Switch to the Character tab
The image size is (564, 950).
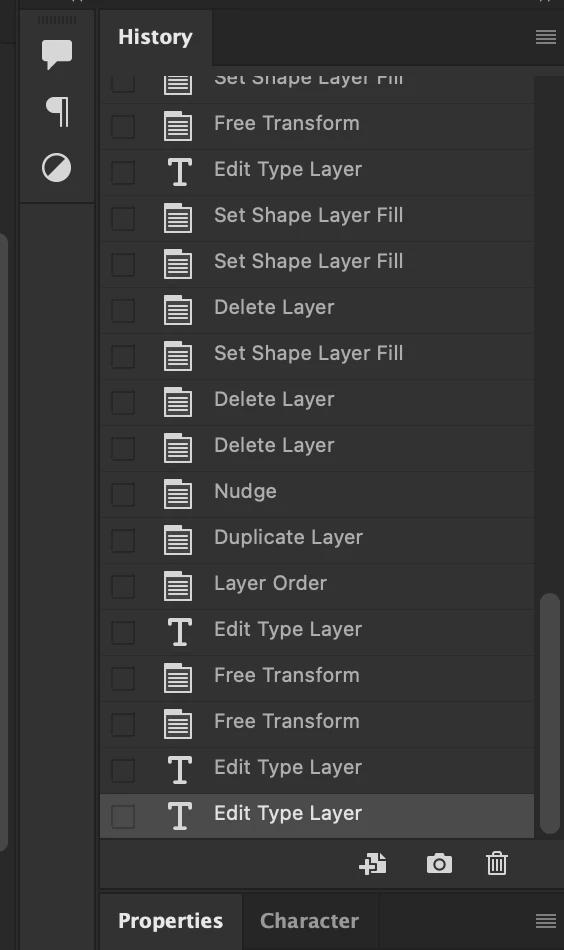click(x=310, y=921)
